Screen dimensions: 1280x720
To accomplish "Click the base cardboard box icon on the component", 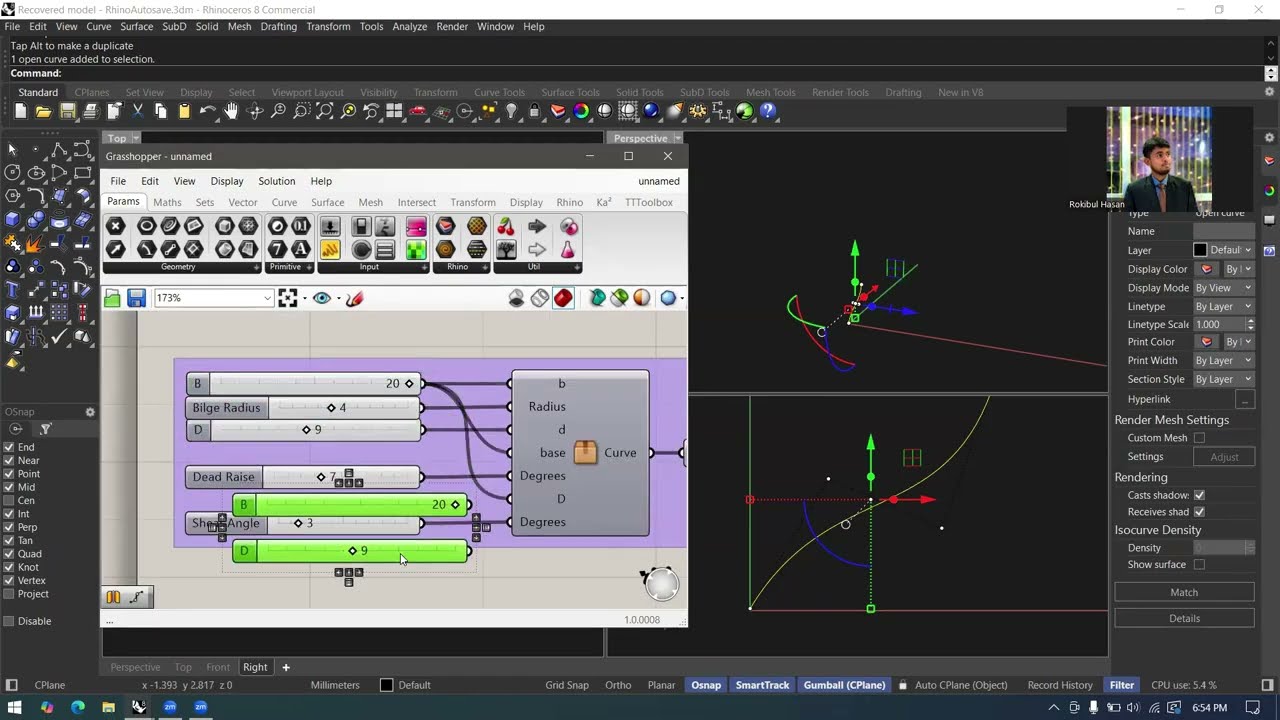I will (x=585, y=453).
